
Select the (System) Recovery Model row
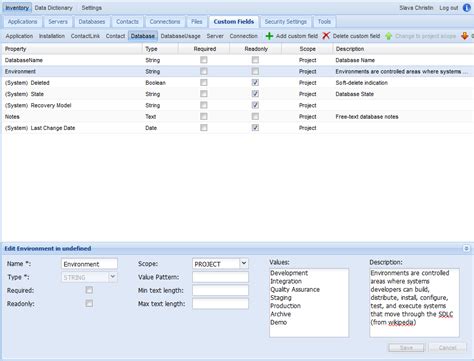click(237, 105)
